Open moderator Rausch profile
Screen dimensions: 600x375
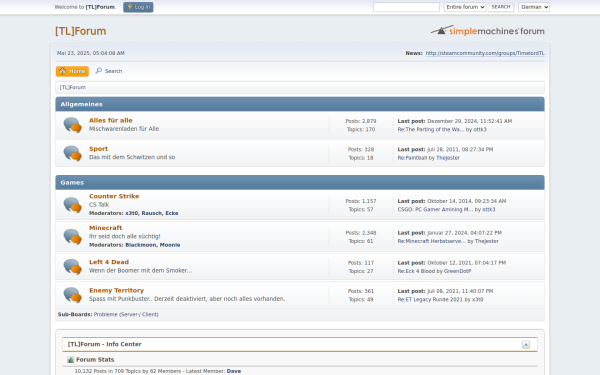pyautogui.click(x=152, y=213)
